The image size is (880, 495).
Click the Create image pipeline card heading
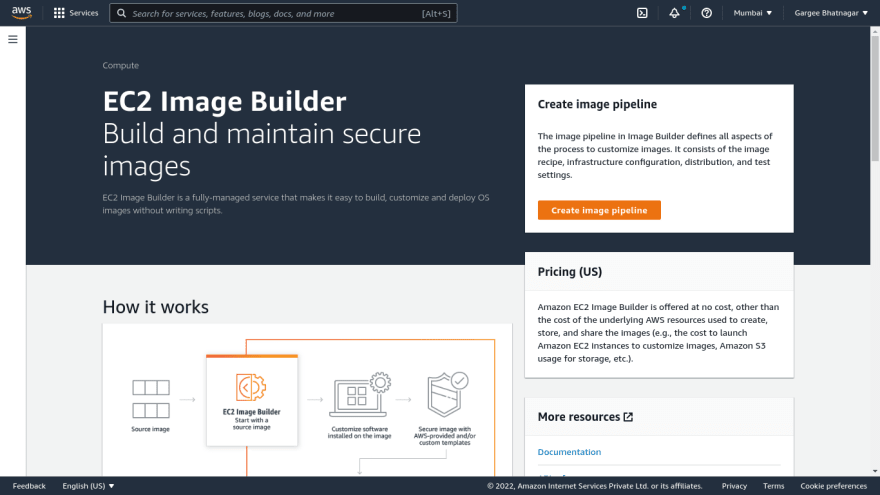597,104
